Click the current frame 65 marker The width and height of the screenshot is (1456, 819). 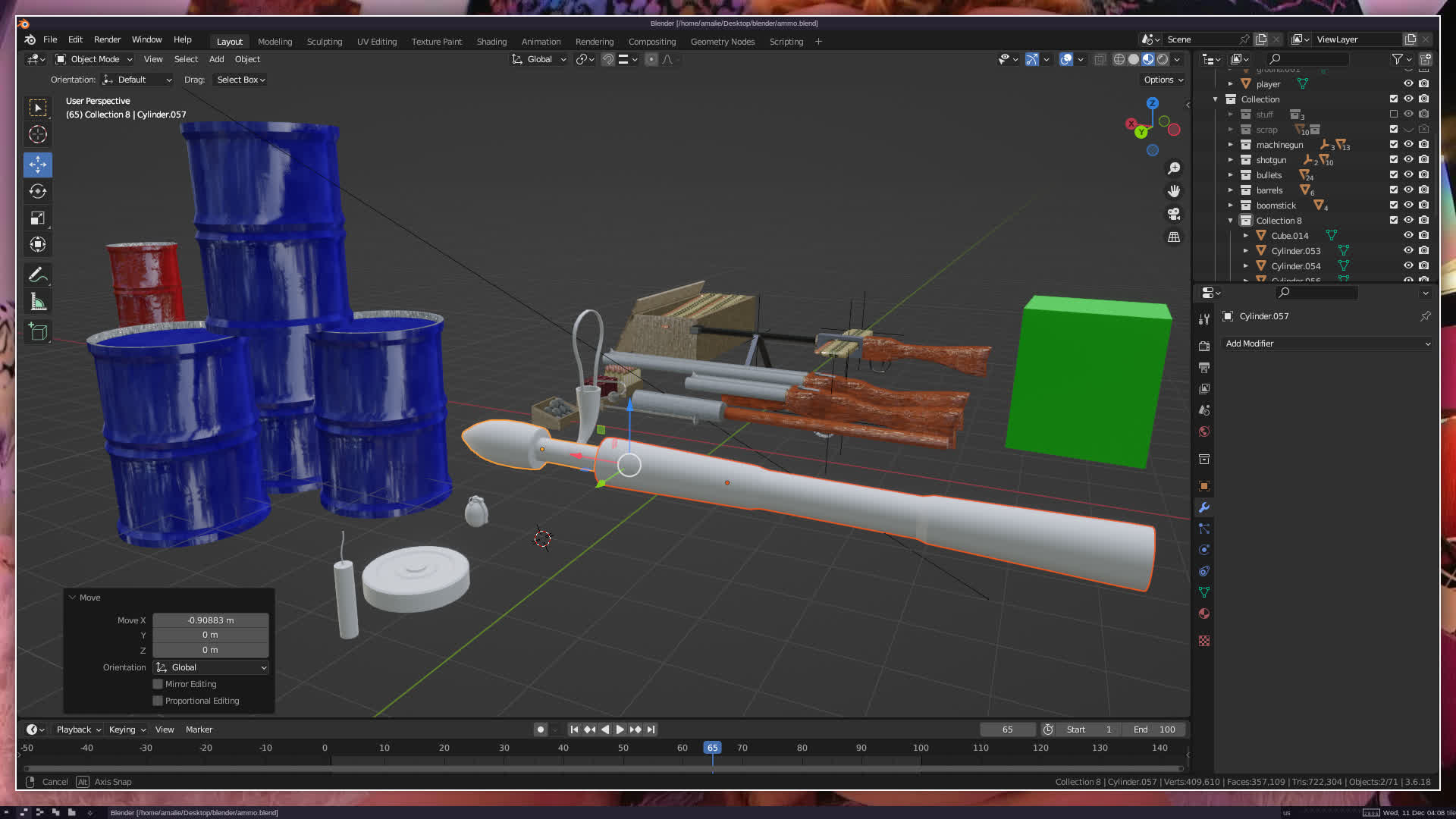point(712,748)
